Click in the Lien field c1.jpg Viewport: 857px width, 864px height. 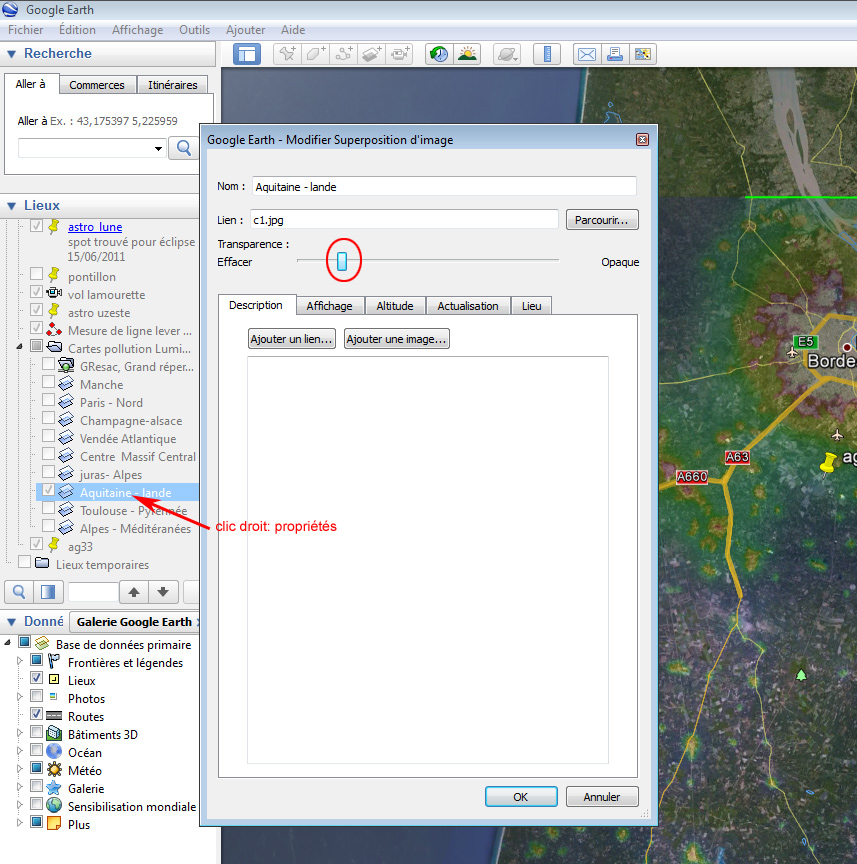404,219
